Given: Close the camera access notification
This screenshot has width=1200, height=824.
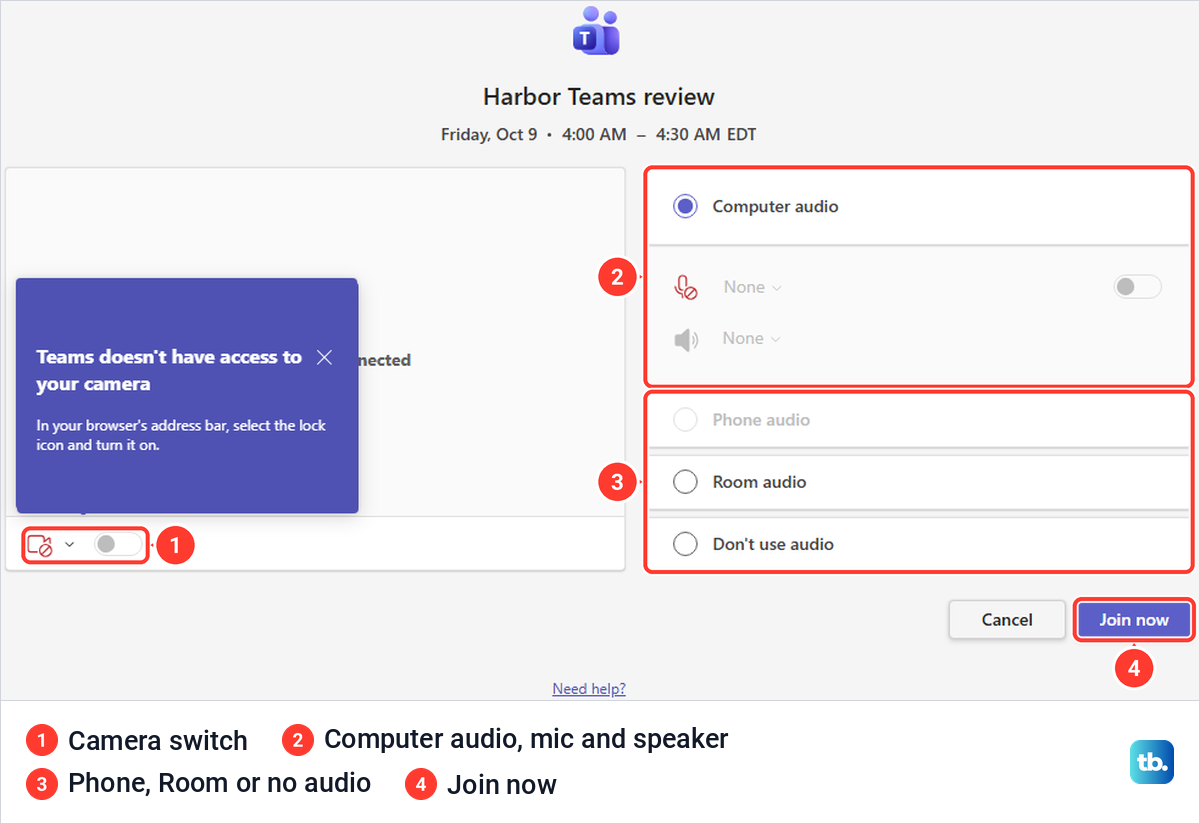Looking at the screenshot, I should [x=324, y=357].
